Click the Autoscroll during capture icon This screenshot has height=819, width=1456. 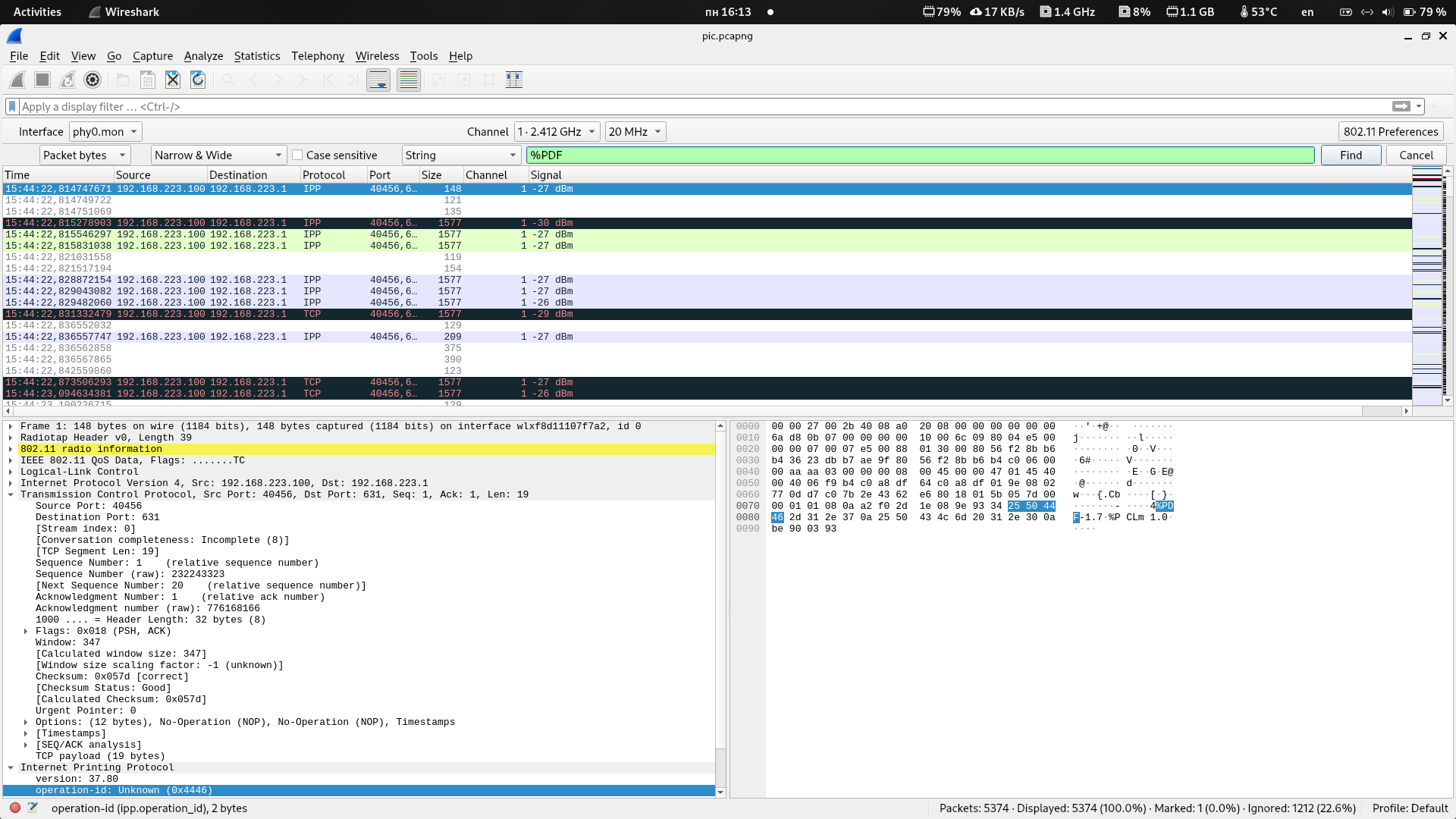[x=378, y=79]
